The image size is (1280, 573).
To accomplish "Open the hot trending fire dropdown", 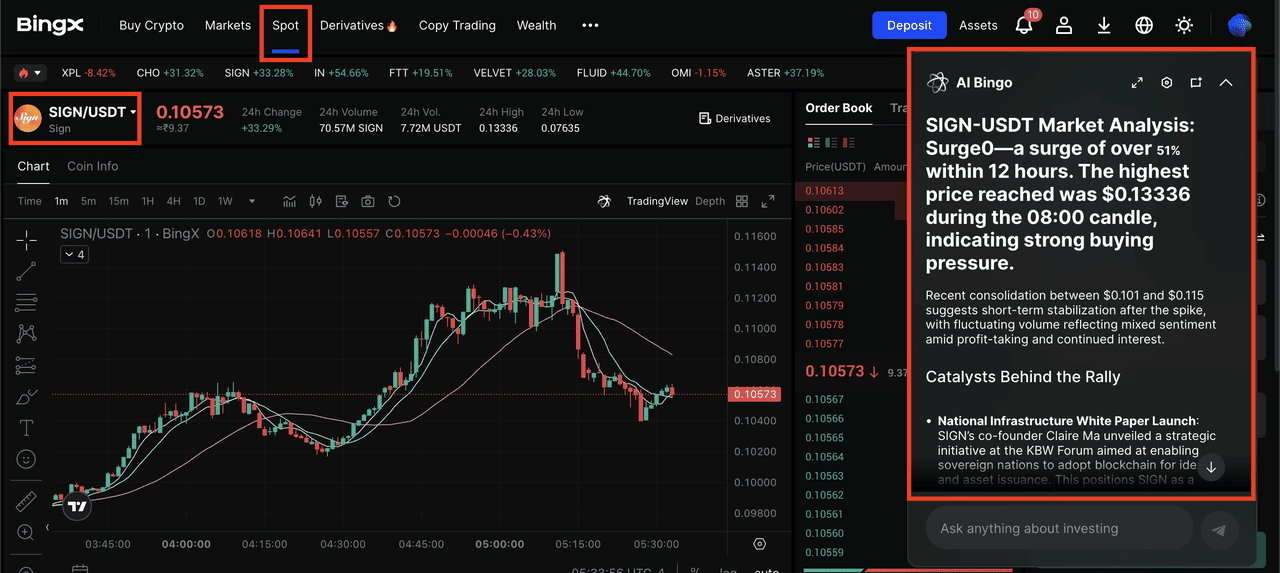I will pyautogui.click(x=29, y=73).
